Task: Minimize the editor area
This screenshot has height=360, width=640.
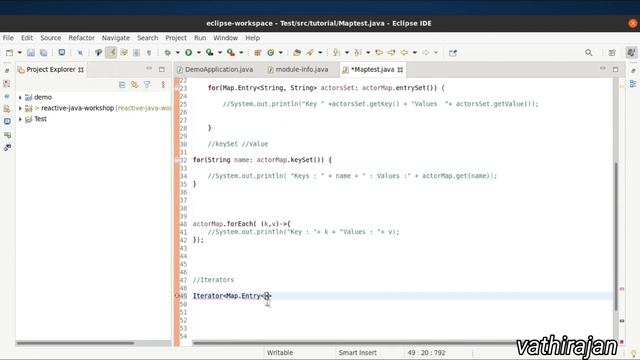Action: (x=603, y=69)
